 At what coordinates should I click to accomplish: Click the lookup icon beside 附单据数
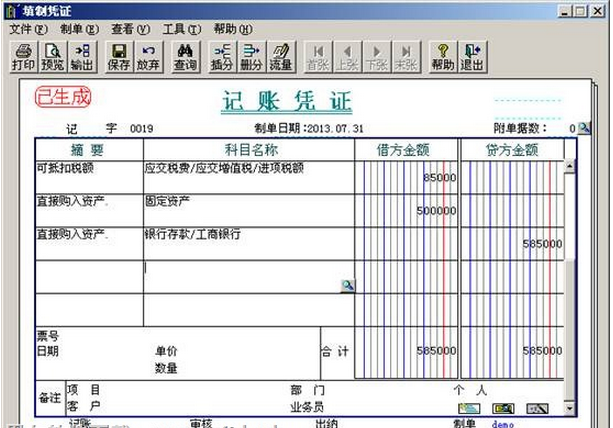tap(584, 128)
